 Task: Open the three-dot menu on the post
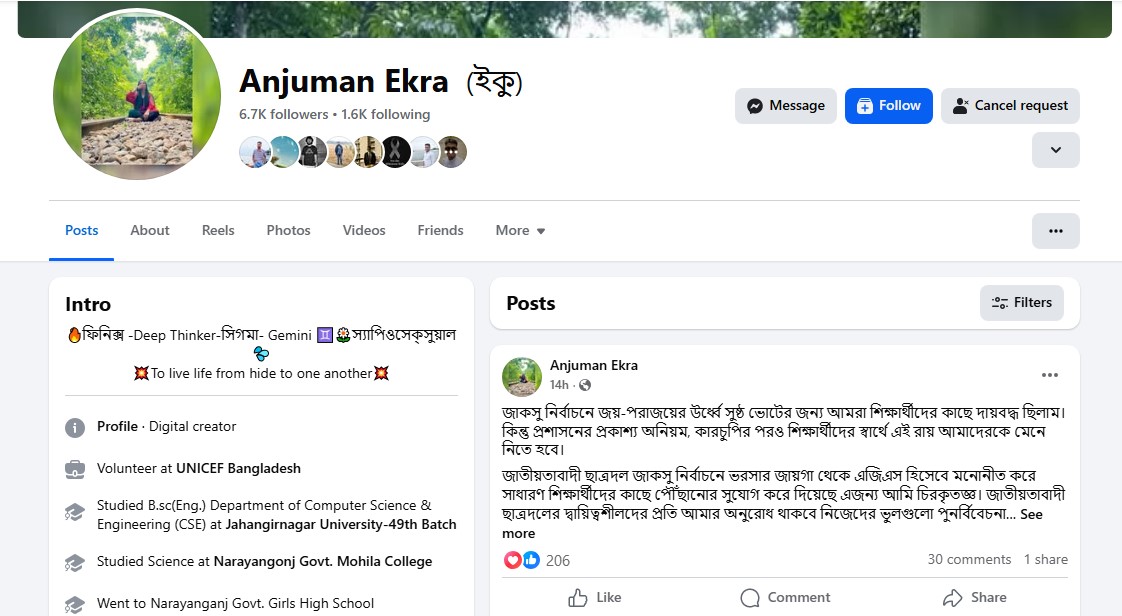(1050, 375)
